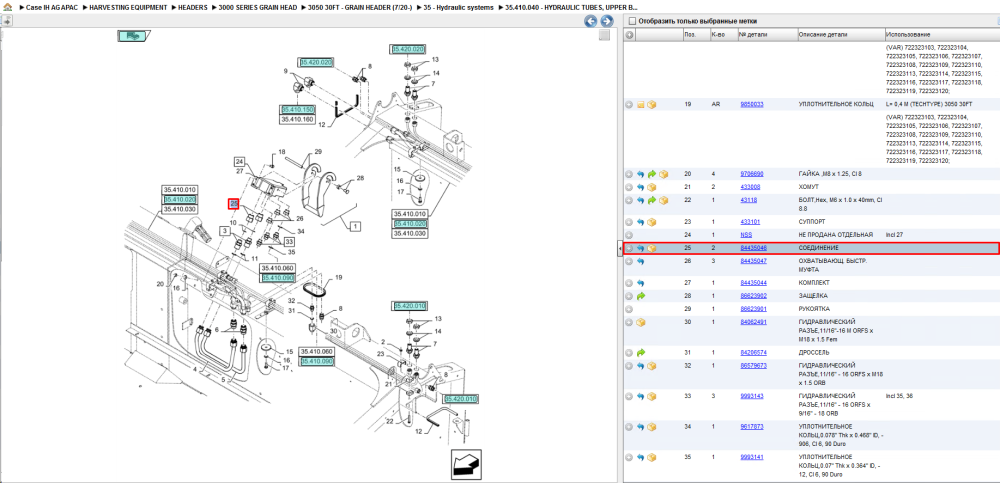This screenshot has width=1000, height=483.
Task: Go to the home page icon
Action: 8,7
